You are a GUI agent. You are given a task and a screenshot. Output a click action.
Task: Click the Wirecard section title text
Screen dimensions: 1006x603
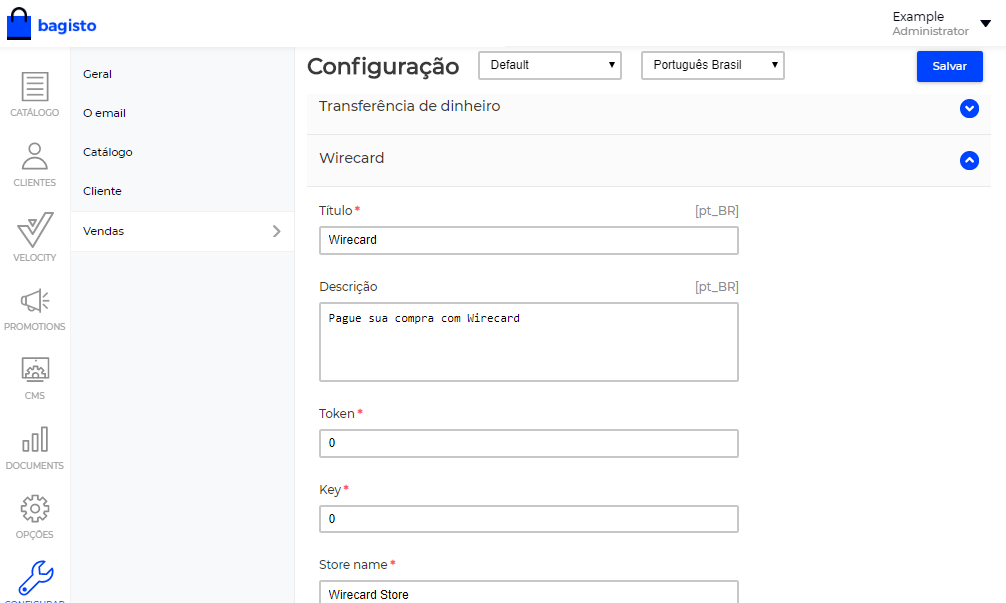352,158
